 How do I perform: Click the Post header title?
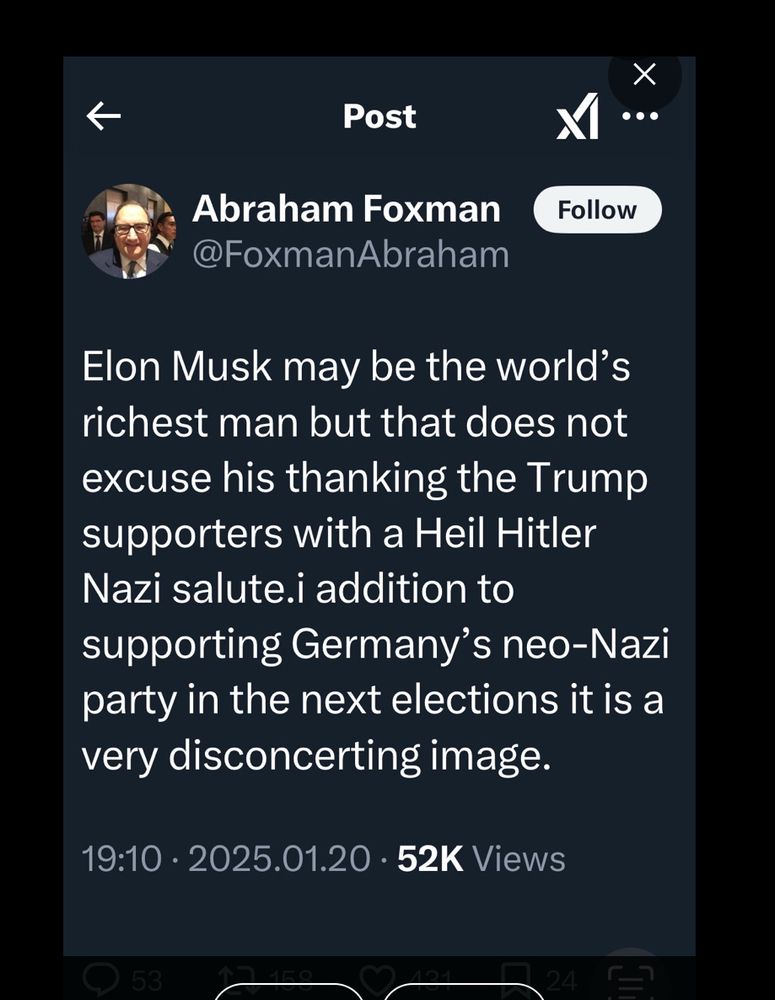[x=379, y=117]
